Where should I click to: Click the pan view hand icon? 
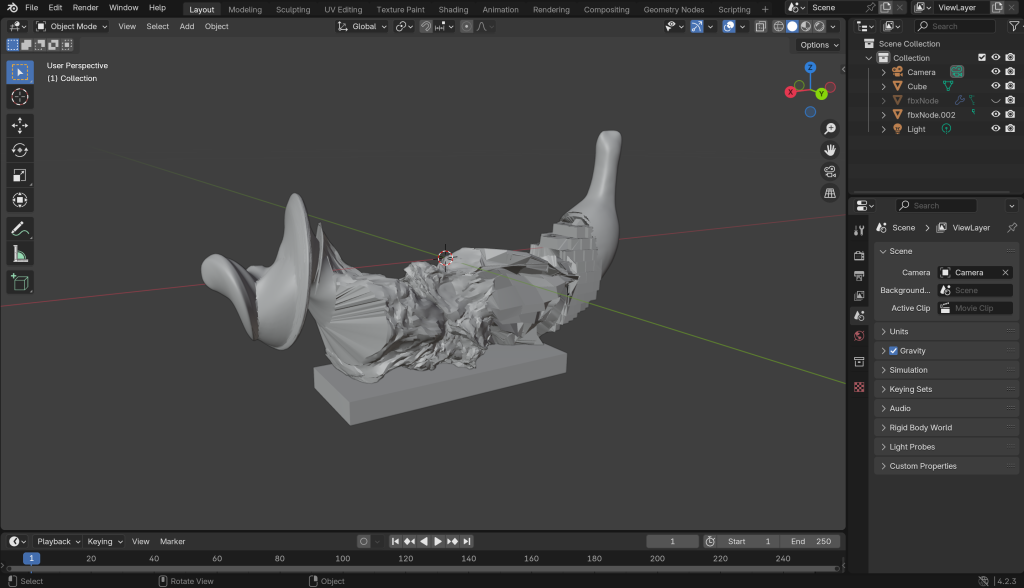830,150
